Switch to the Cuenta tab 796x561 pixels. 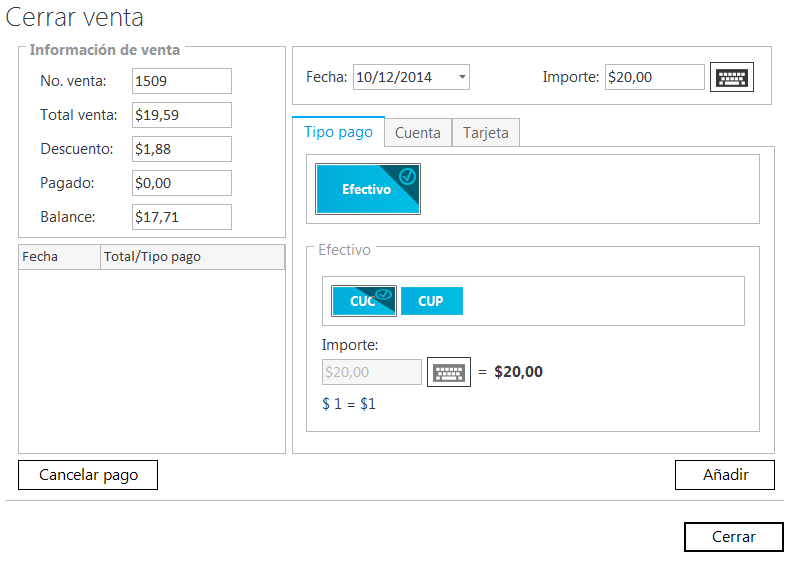(418, 133)
